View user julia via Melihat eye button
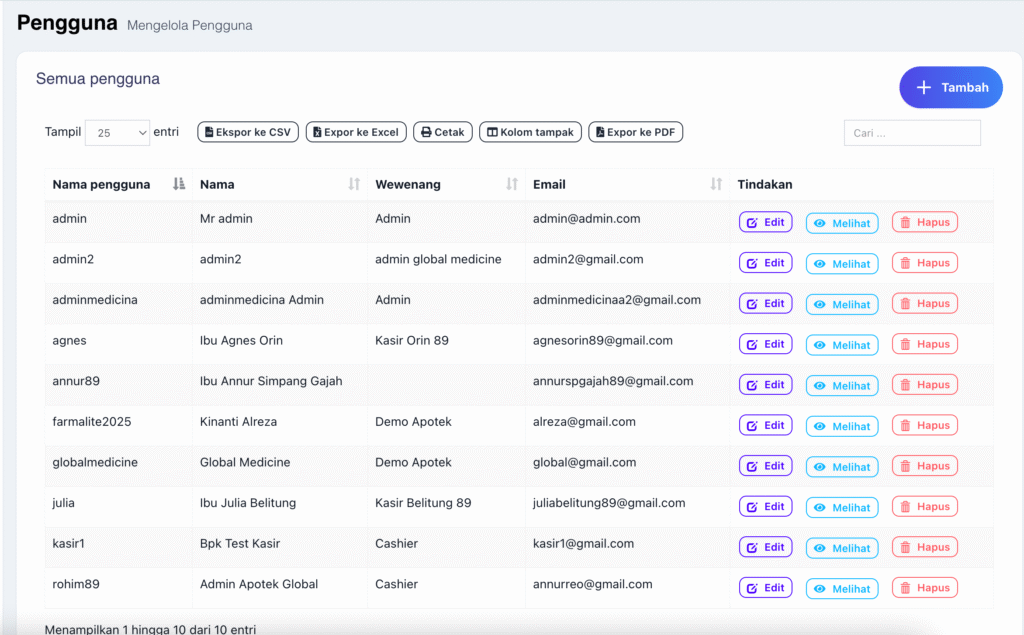 842,507
